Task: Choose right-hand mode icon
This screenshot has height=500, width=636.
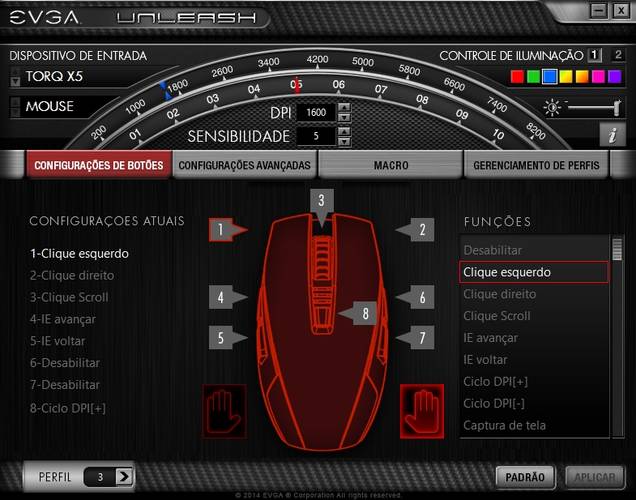Action: [x=422, y=411]
